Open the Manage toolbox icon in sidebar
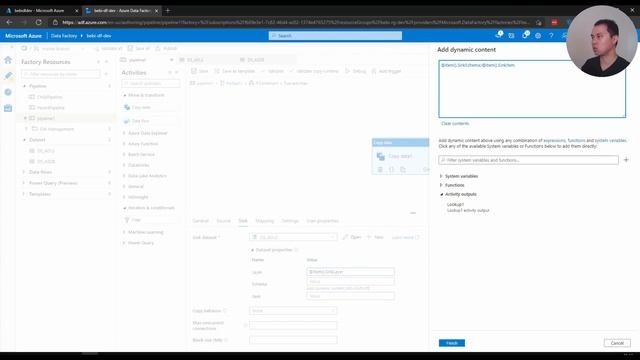The height and width of the screenshot is (360, 640). pos(8,108)
